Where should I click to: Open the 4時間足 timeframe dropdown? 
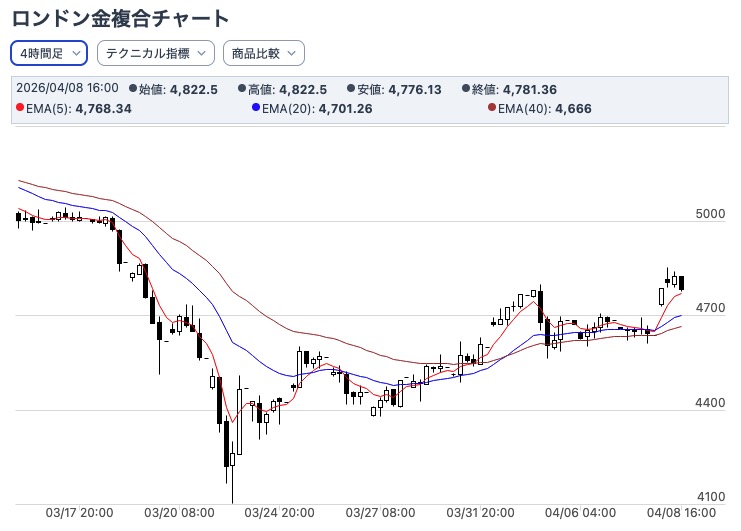point(49,53)
